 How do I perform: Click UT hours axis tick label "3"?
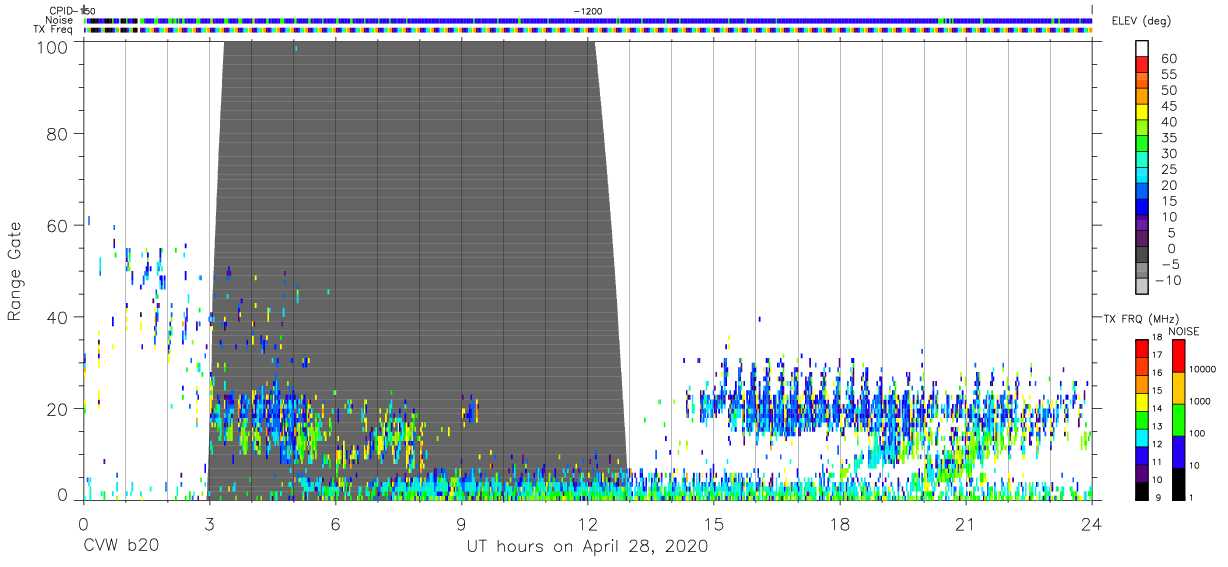(209, 524)
